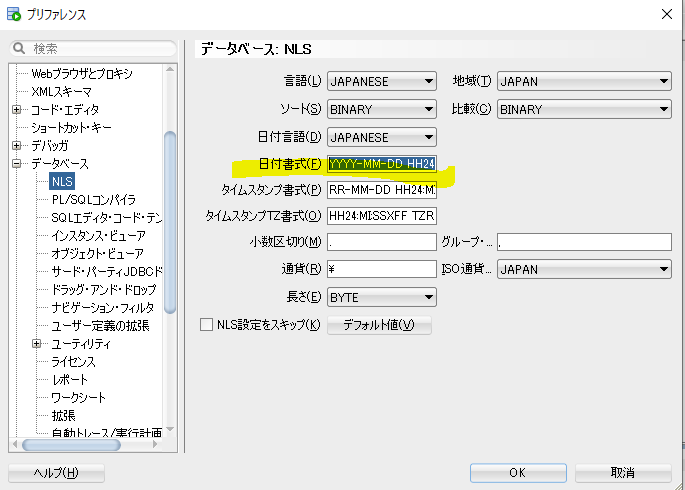The width and height of the screenshot is (685, 490).
Task: Expand the コード・エディタ tree node
Action: pos(17,110)
